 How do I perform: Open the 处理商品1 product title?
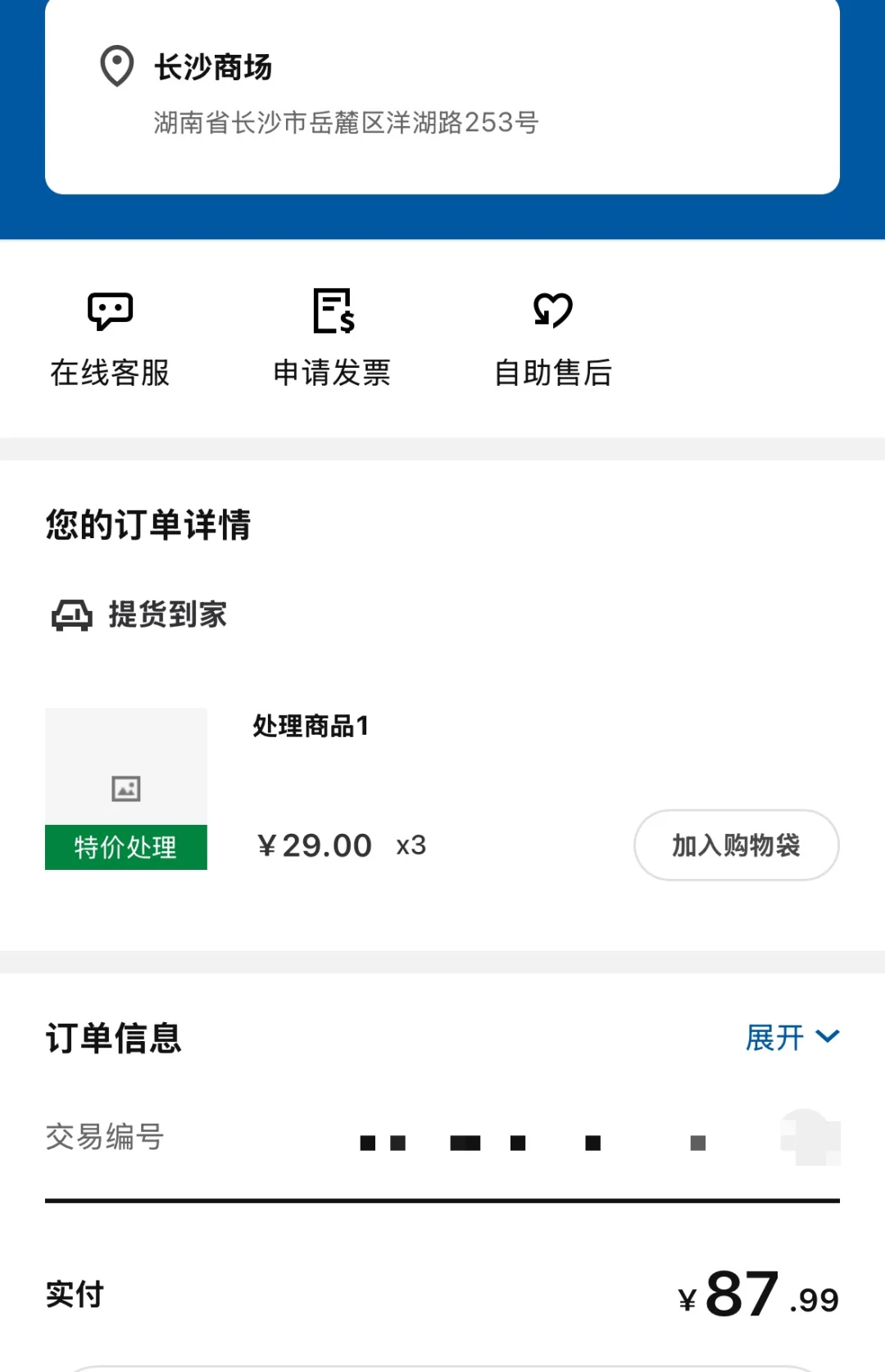pos(311,726)
